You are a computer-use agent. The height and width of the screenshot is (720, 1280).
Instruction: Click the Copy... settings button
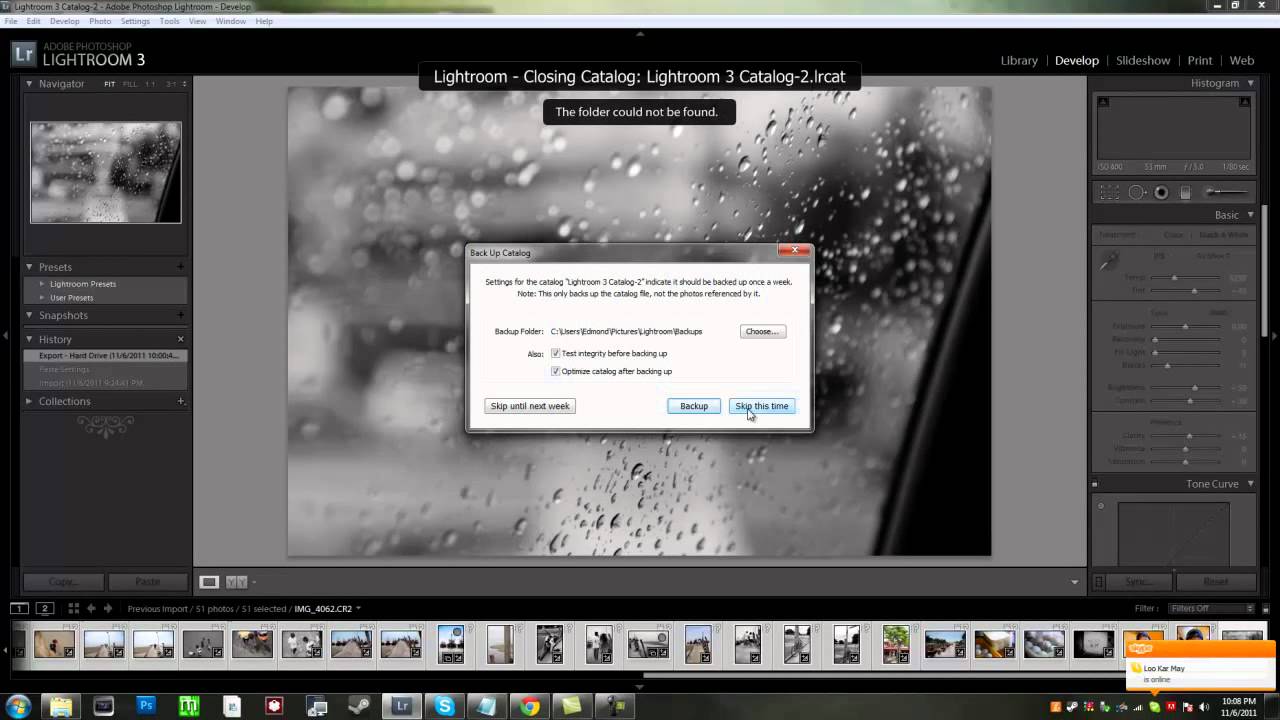point(64,582)
